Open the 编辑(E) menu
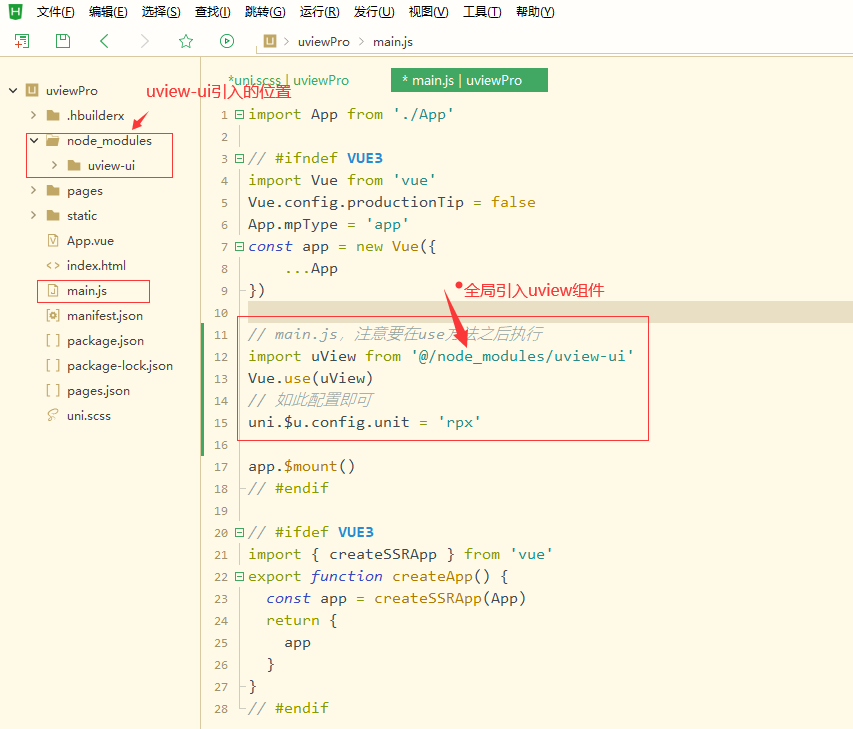The width and height of the screenshot is (853, 729). pos(108,12)
